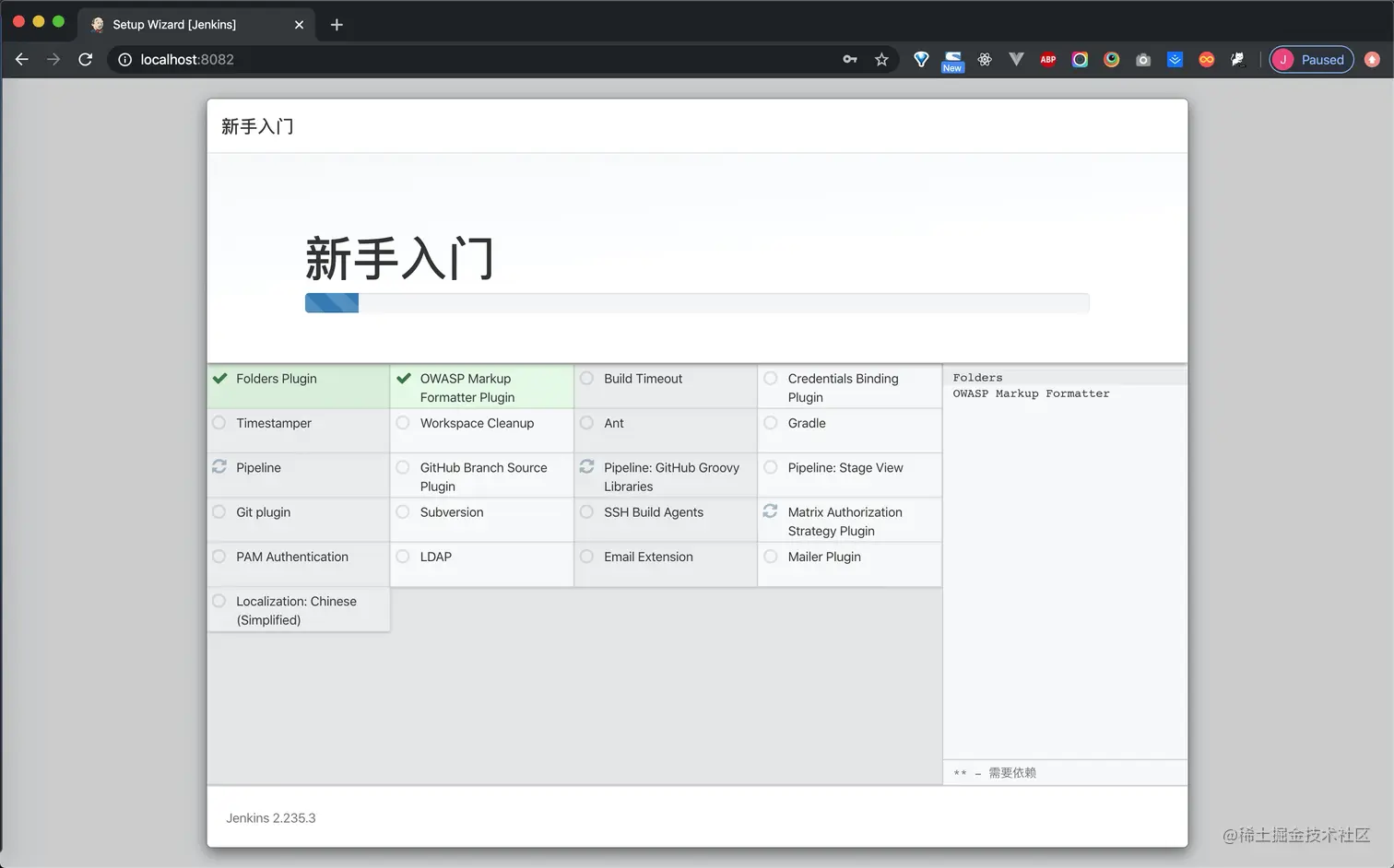Open the extension with the New badge

[x=952, y=61]
